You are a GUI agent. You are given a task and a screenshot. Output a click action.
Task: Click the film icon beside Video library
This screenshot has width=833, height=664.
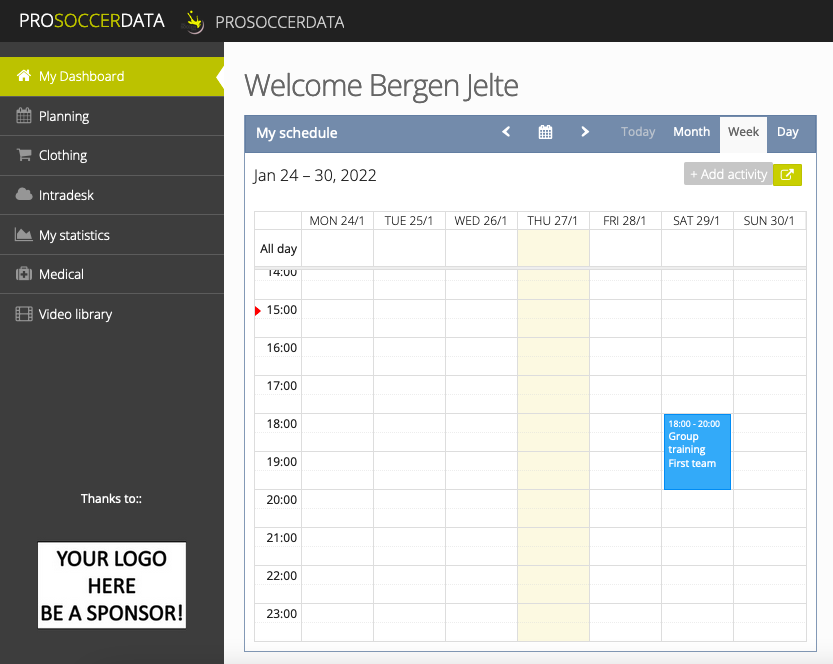coord(23,314)
